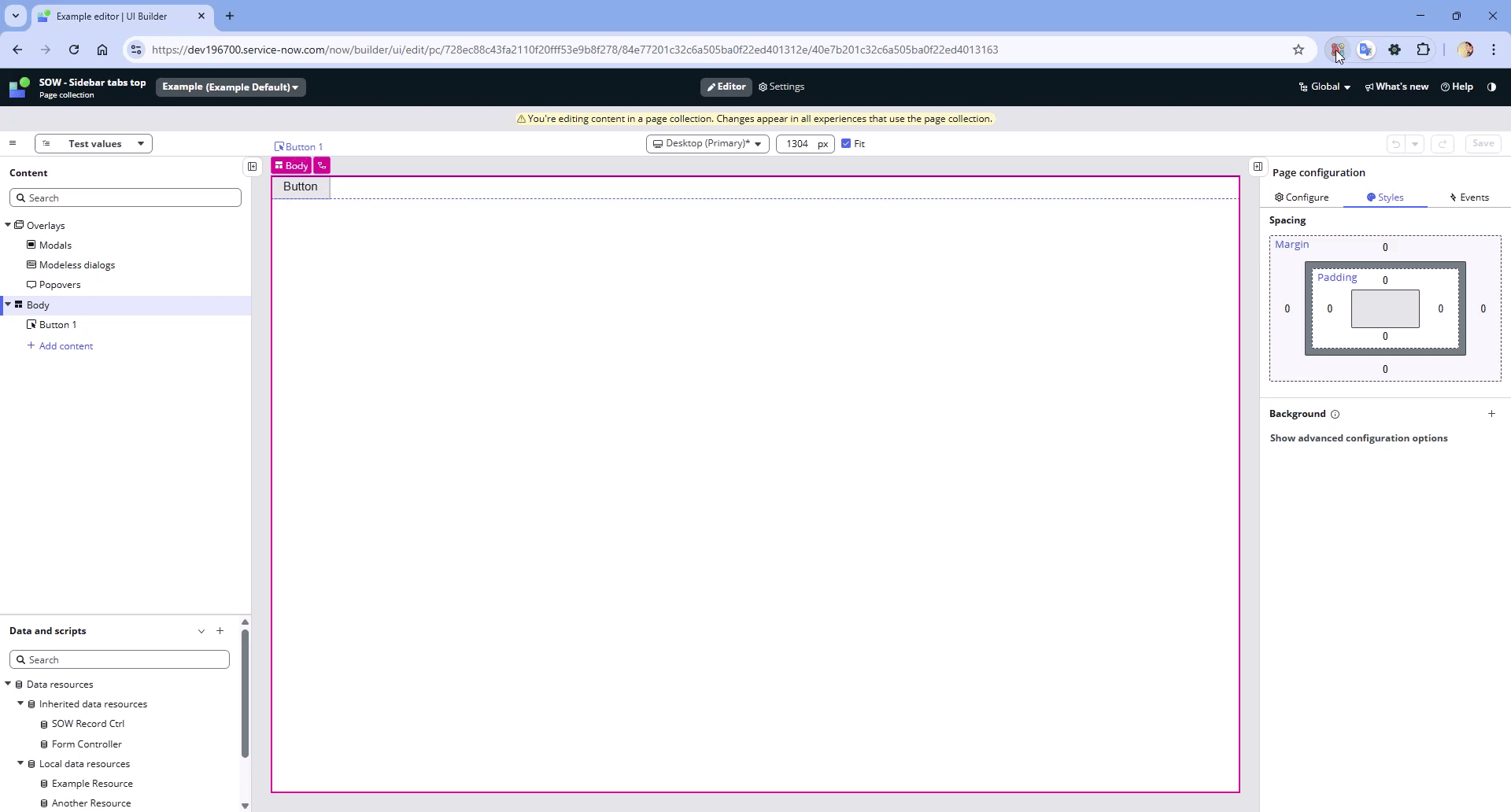
Task: Open the Test values dropdown
Action: click(94, 143)
